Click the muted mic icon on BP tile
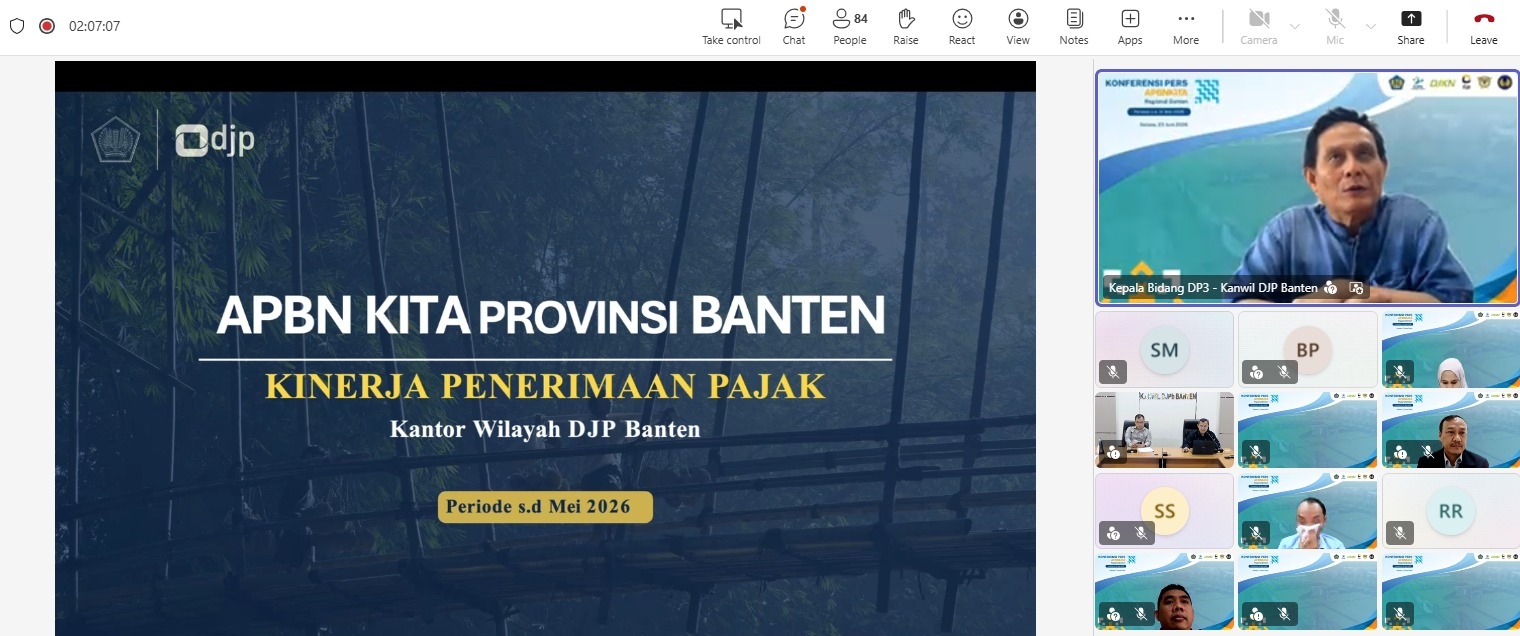1520x636 pixels. [x=1284, y=372]
